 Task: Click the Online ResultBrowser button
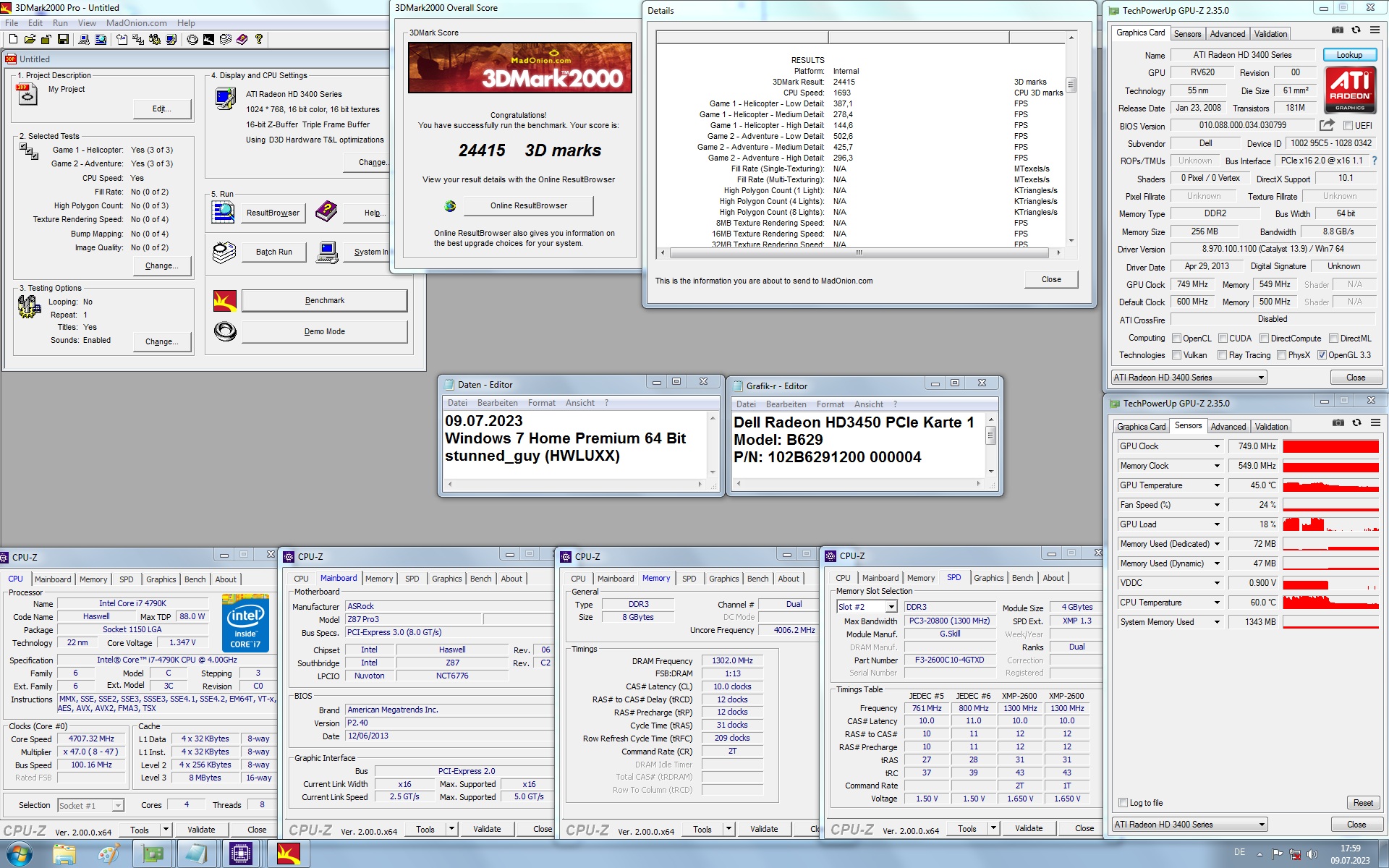[528, 206]
